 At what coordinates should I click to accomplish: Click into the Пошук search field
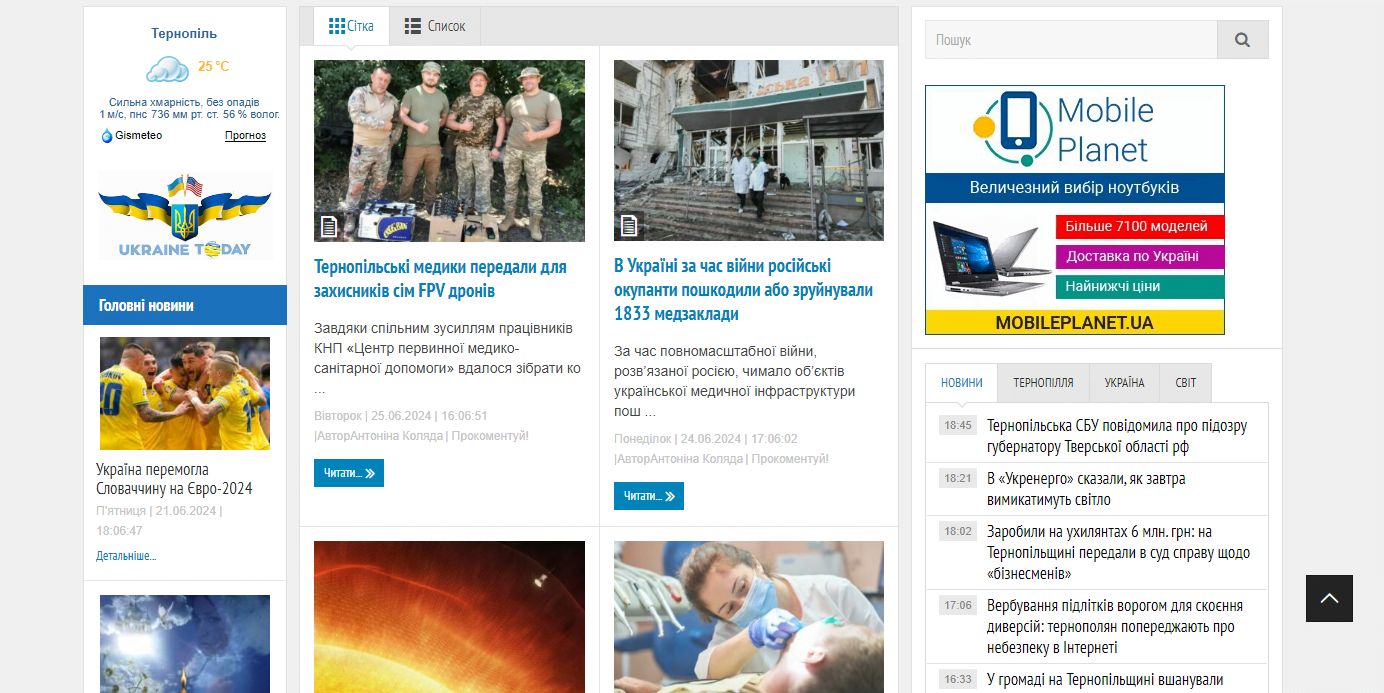coord(1071,40)
